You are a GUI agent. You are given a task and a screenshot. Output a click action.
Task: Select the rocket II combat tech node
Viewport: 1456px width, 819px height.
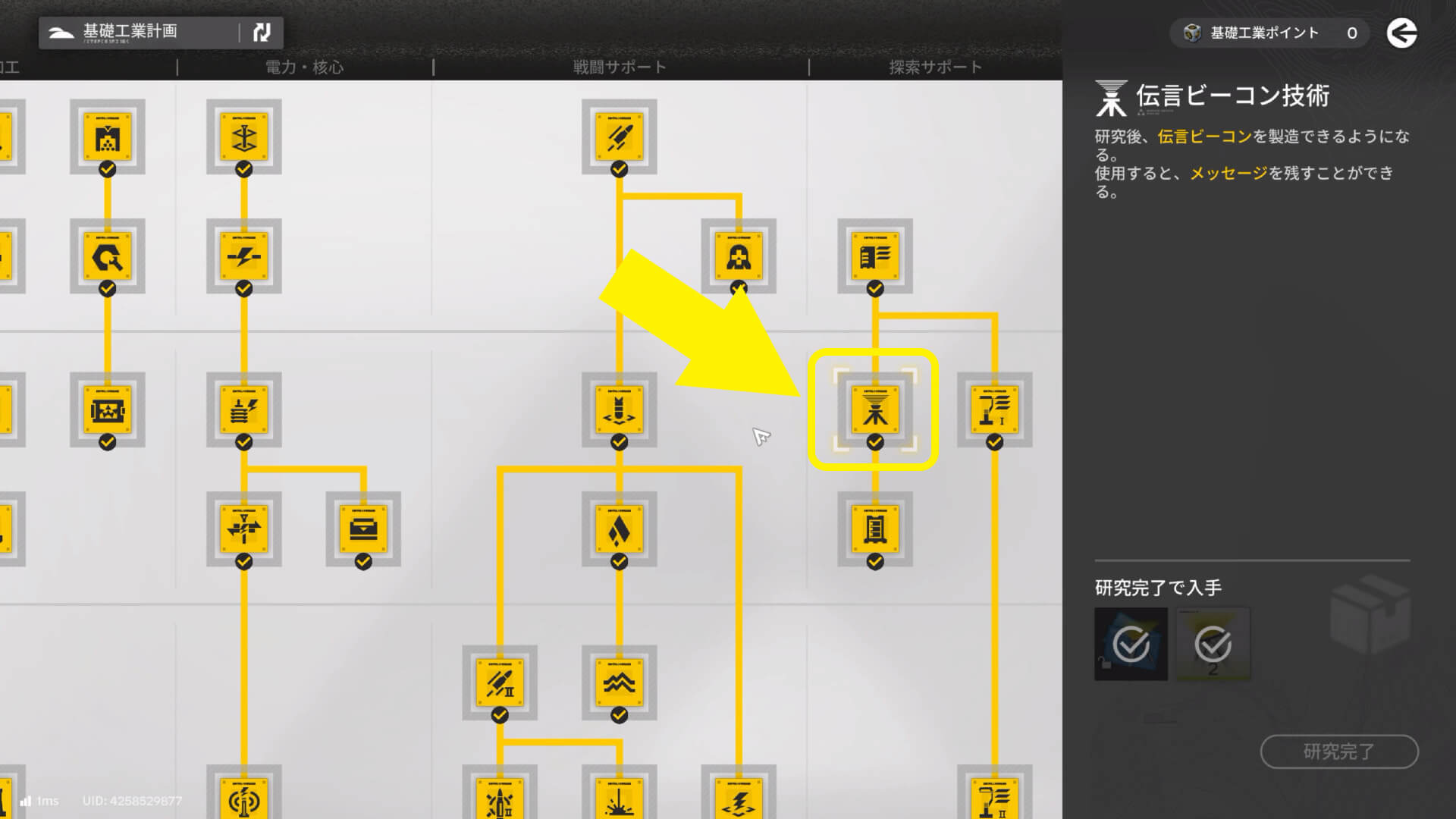click(x=500, y=682)
